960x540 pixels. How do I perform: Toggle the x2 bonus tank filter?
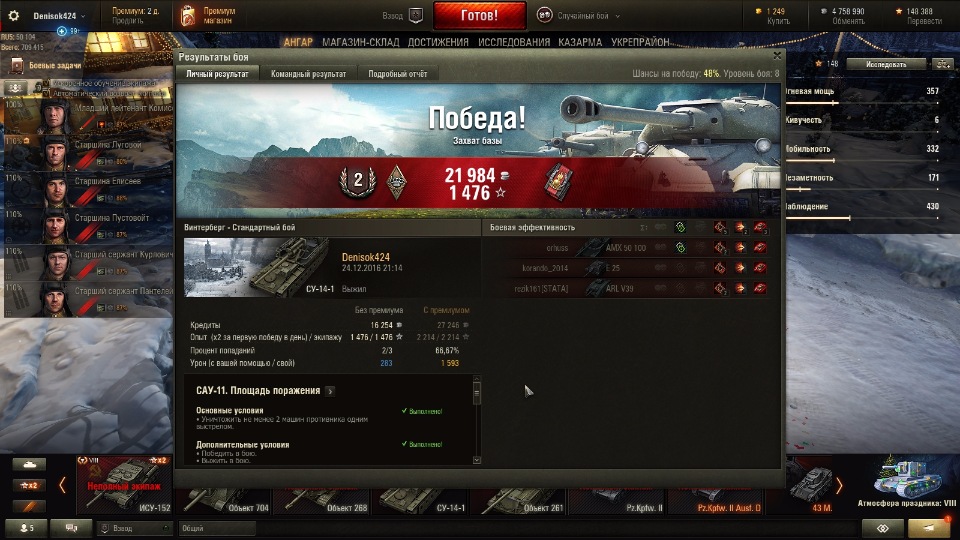[29, 486]
